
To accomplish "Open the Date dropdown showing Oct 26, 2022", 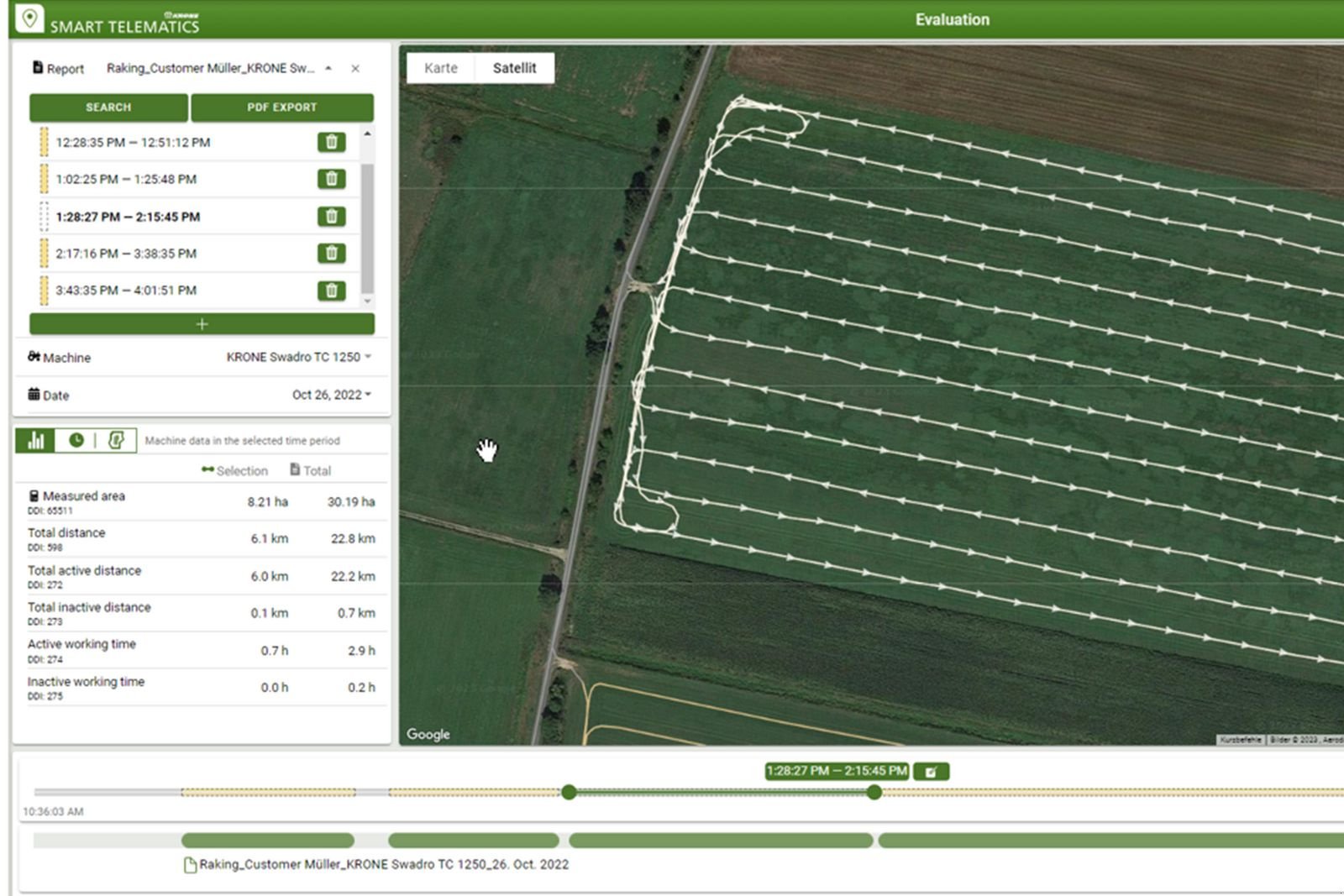I will pyautogui.click(x=331, y=395).
